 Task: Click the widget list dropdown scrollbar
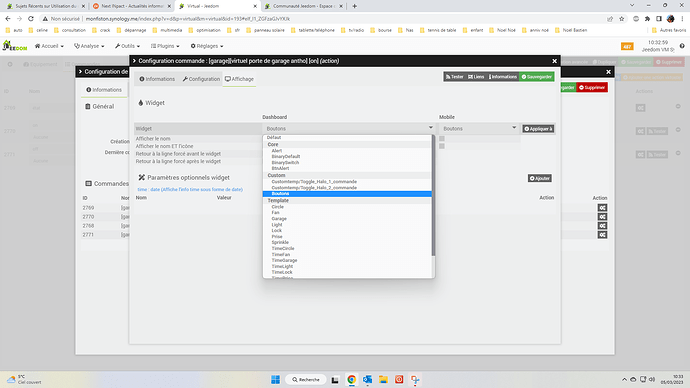tap(433, 196)
